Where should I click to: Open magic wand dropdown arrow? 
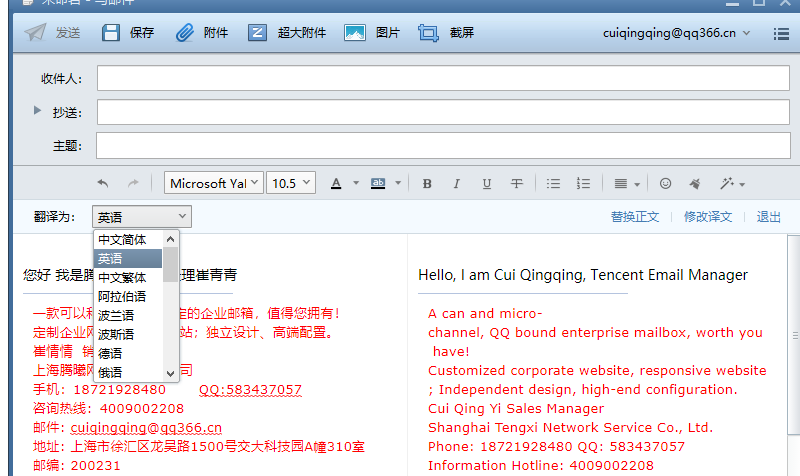pos(742,185)
